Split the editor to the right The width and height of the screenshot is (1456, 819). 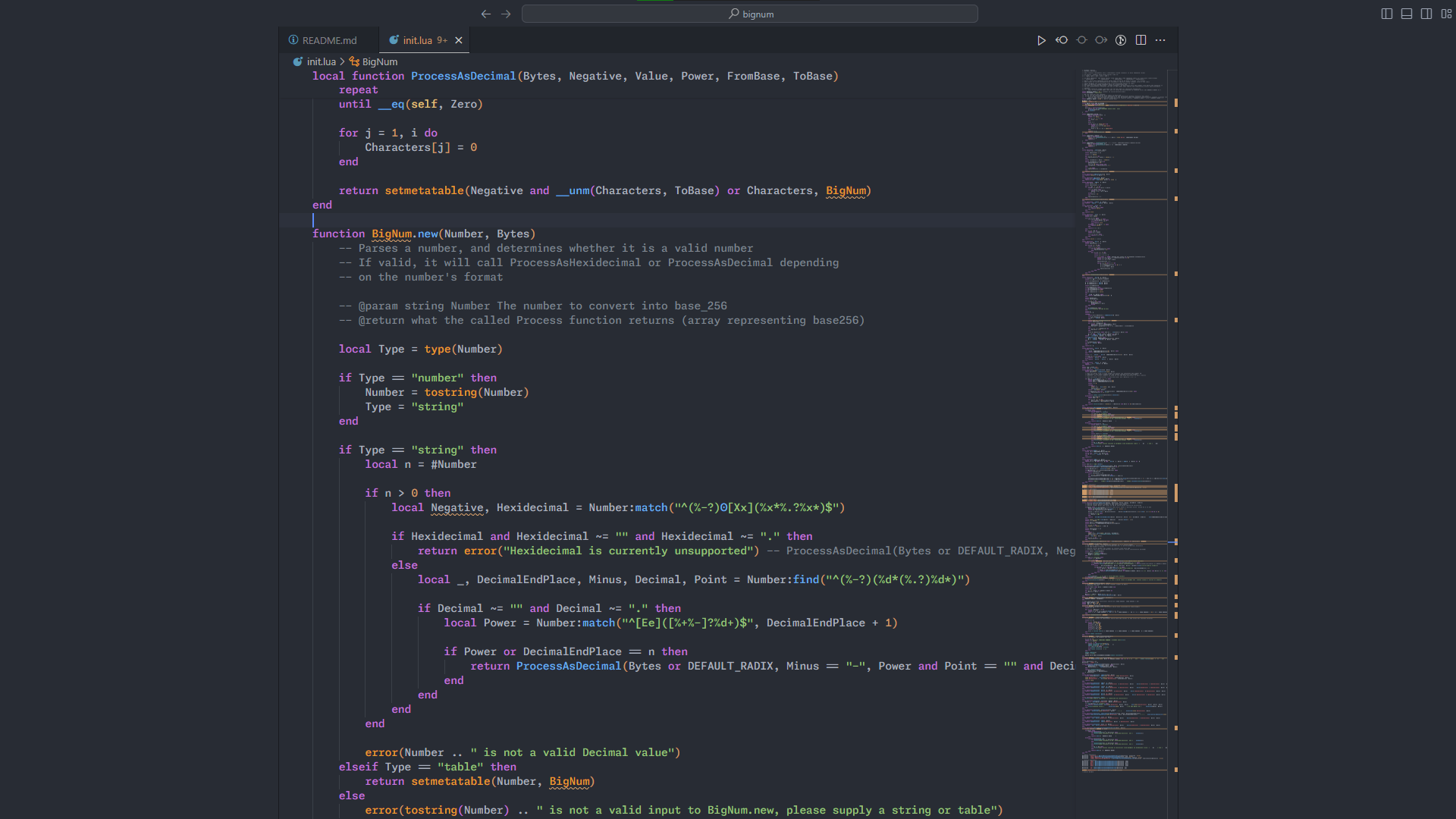[x=1141, y=40]
